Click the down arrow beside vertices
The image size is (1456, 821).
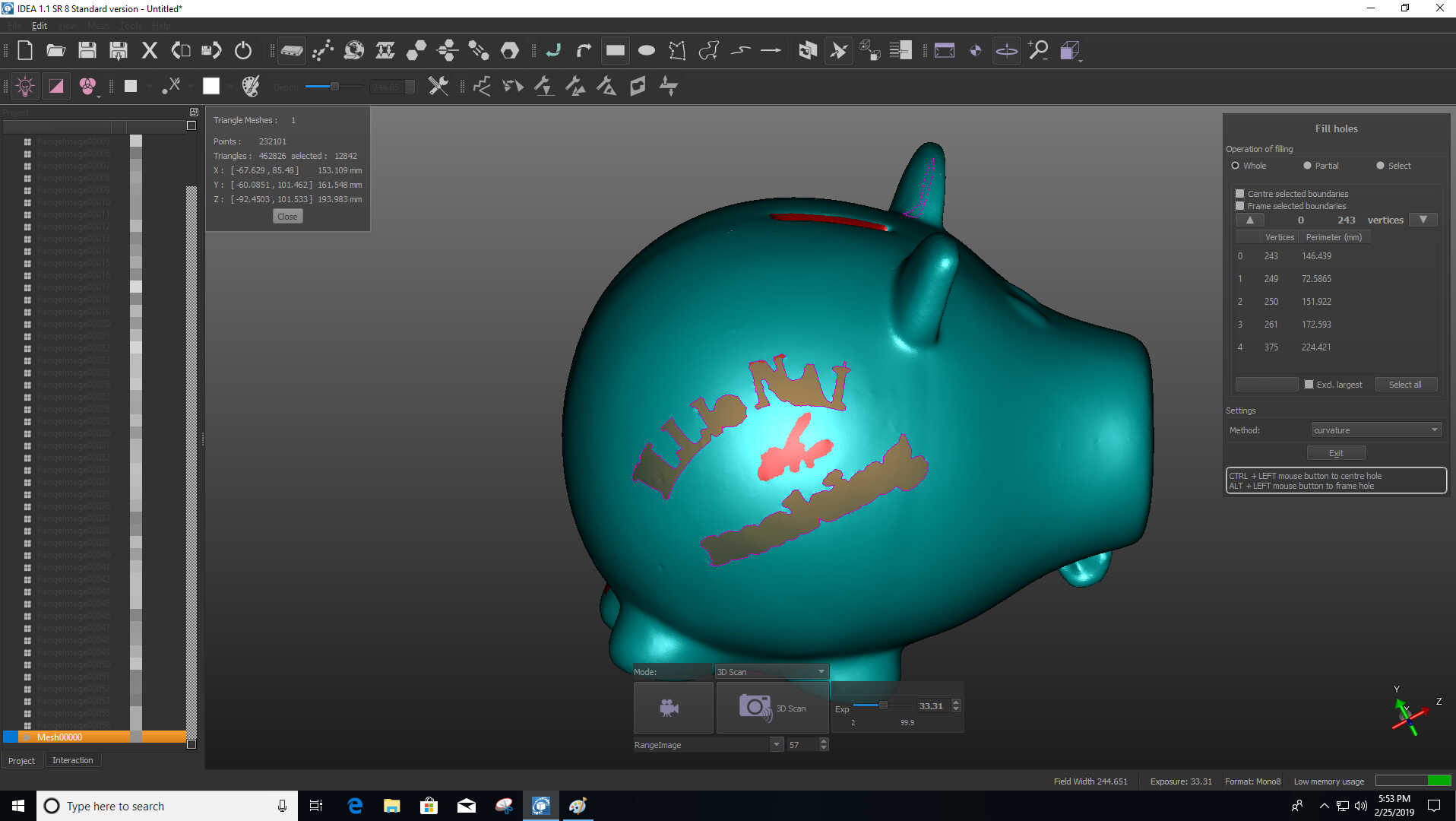click(1423, 220)
